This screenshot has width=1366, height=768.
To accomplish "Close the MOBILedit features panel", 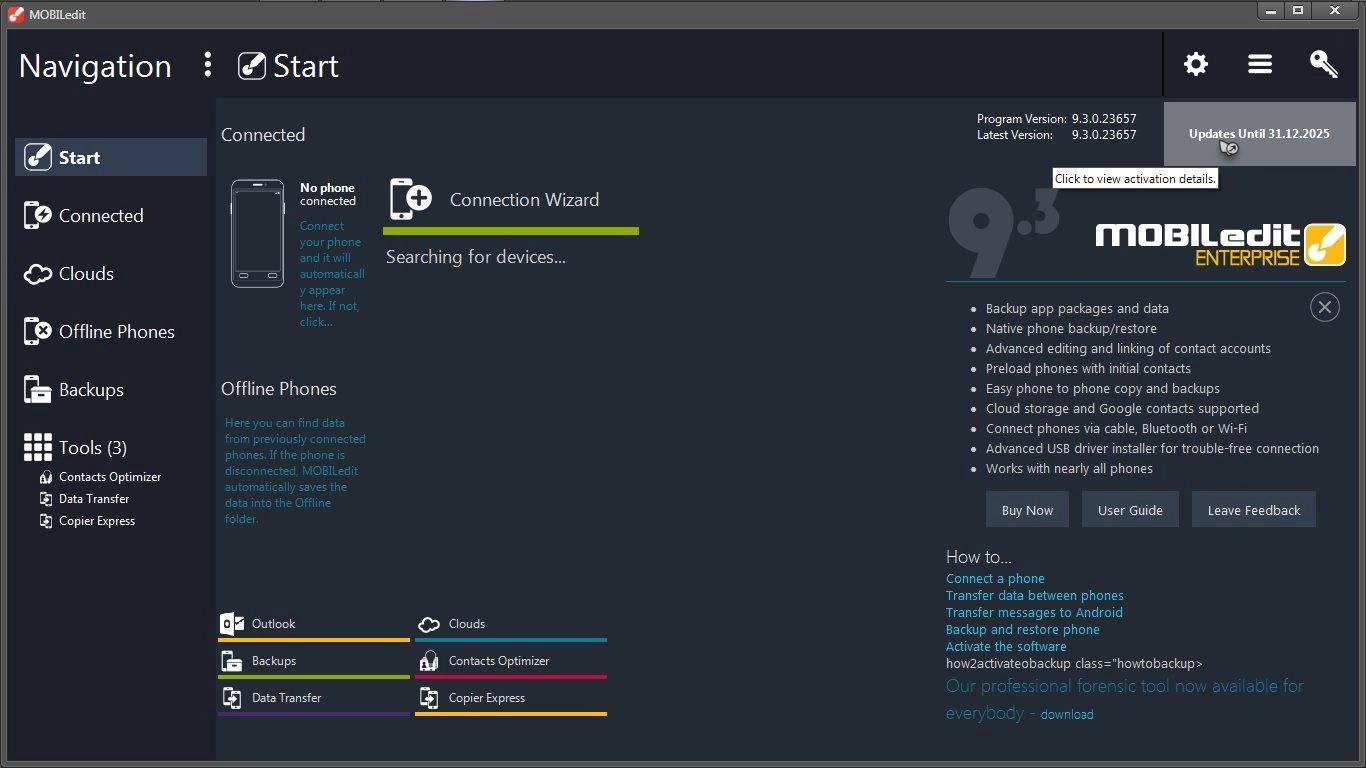I will pos(1325,307).
